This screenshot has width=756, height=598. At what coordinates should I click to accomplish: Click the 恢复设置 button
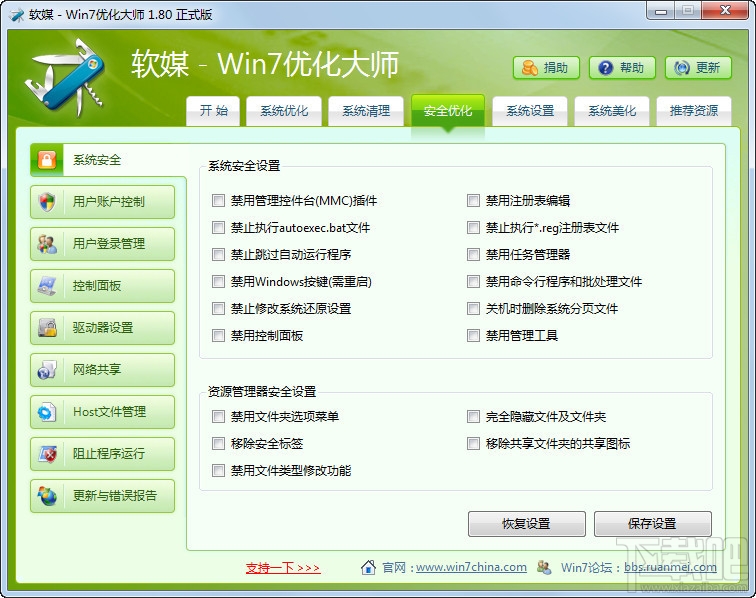(526, 524)
